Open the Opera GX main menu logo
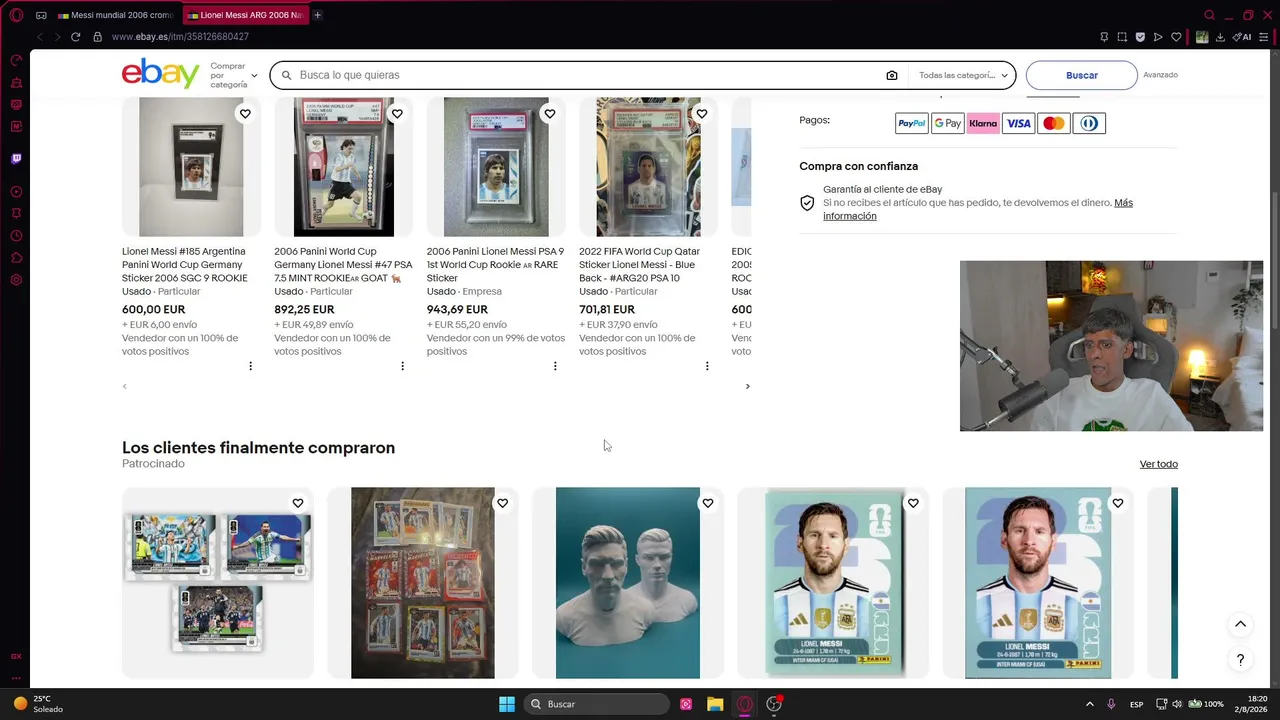 pyautogui.click(x=16, y=15)
